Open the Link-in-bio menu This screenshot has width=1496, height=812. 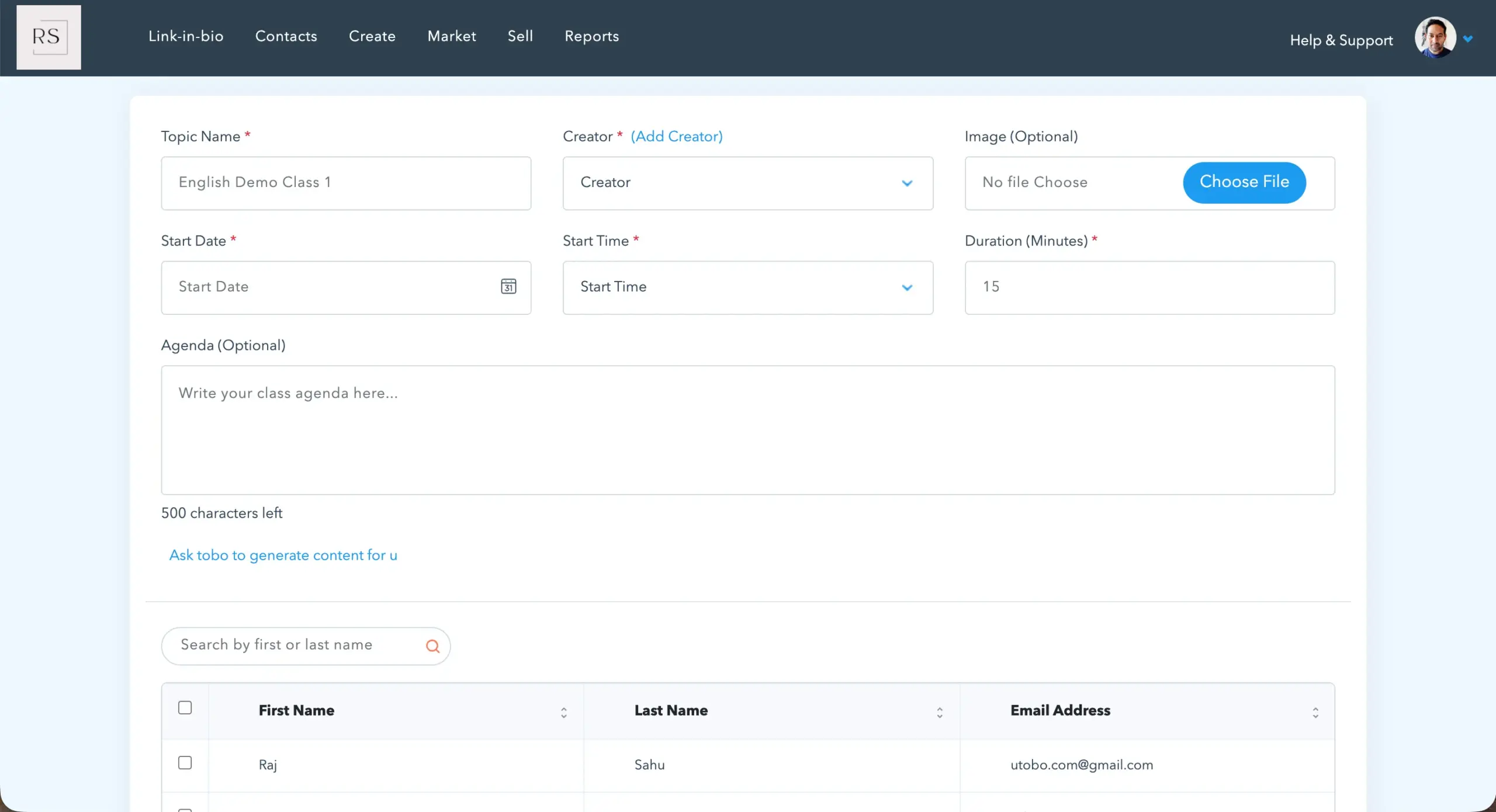tap(186, 36)
